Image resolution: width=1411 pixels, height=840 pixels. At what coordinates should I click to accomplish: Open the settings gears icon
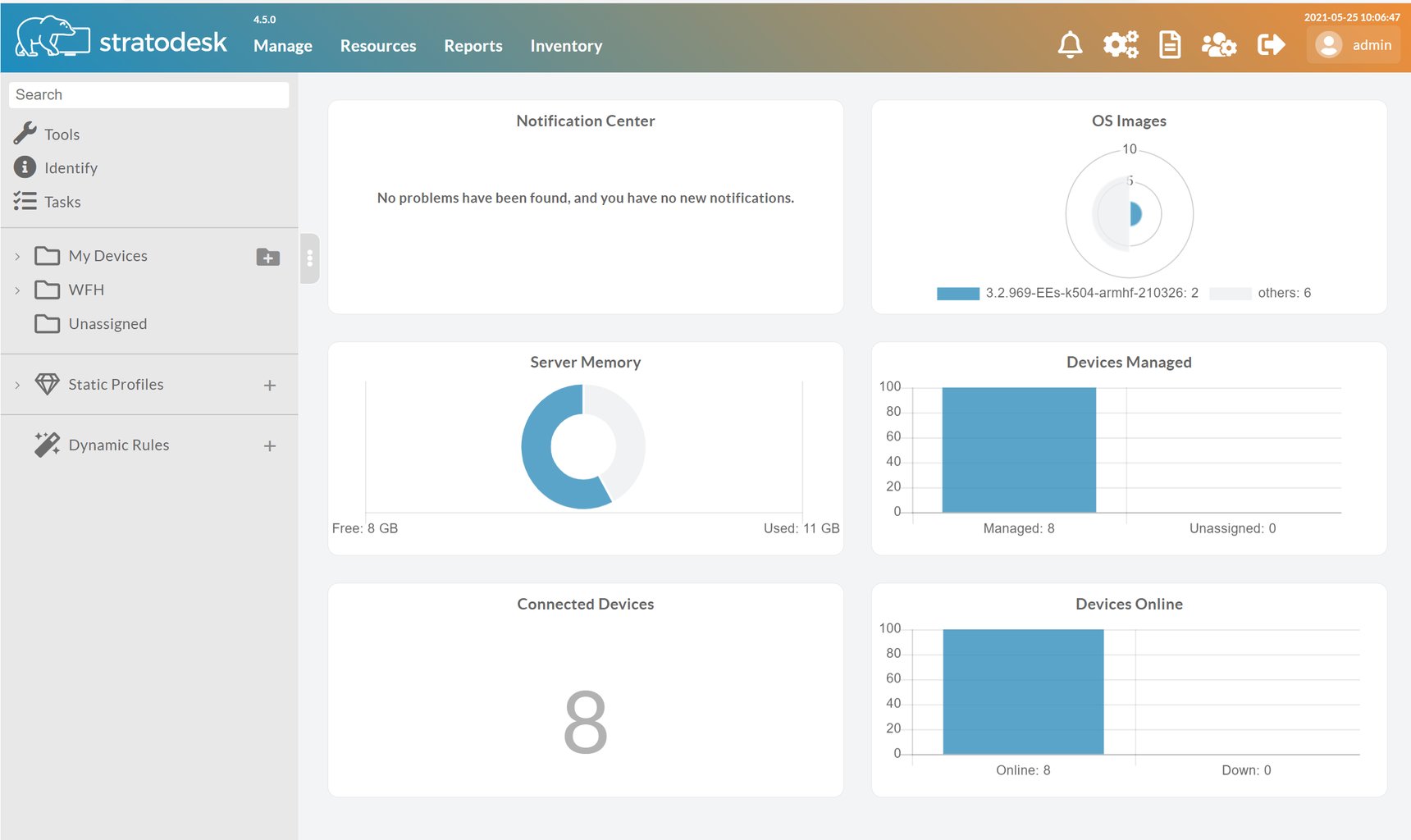click(1120, 45)
